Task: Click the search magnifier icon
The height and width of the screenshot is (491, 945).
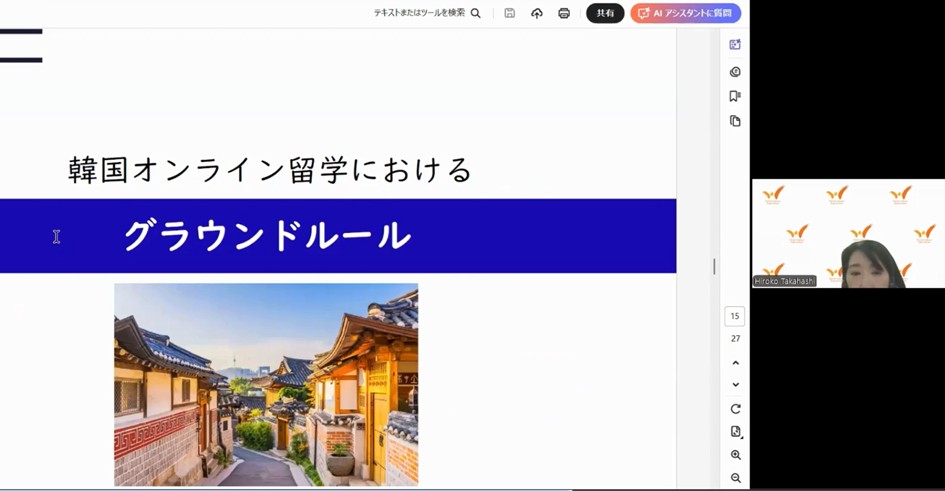Action: click(476, 13)
